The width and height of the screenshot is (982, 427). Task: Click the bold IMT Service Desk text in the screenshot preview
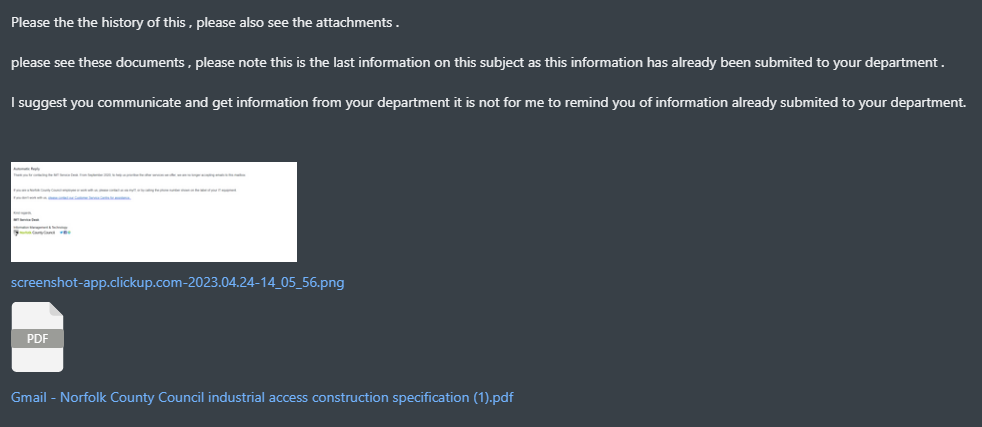(26, 220)
